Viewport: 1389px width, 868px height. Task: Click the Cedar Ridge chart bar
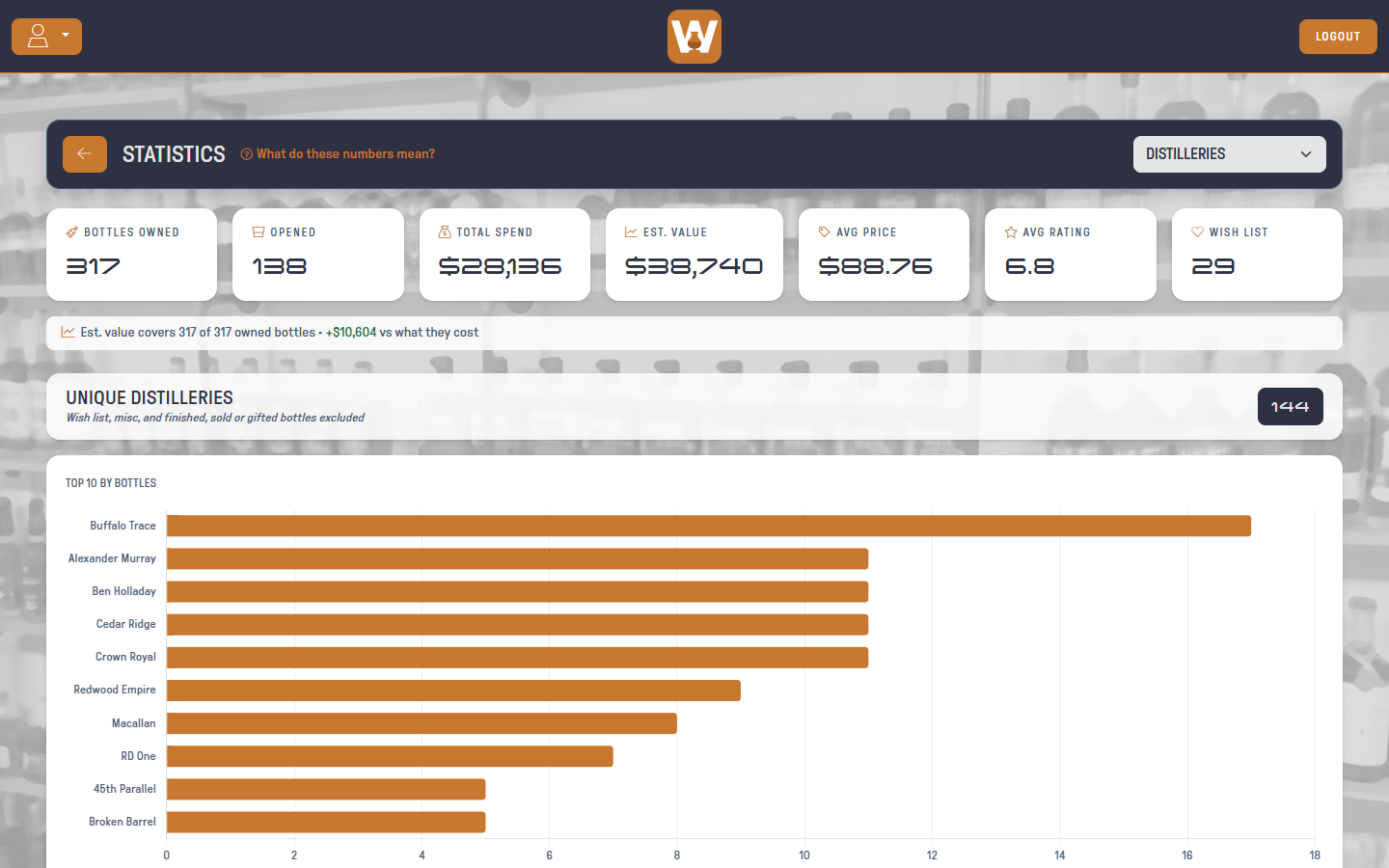517,624
